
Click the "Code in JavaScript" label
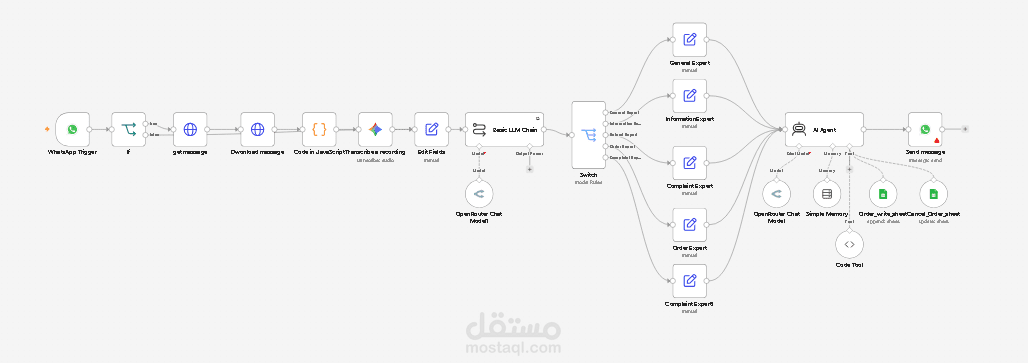pos(319,152)
